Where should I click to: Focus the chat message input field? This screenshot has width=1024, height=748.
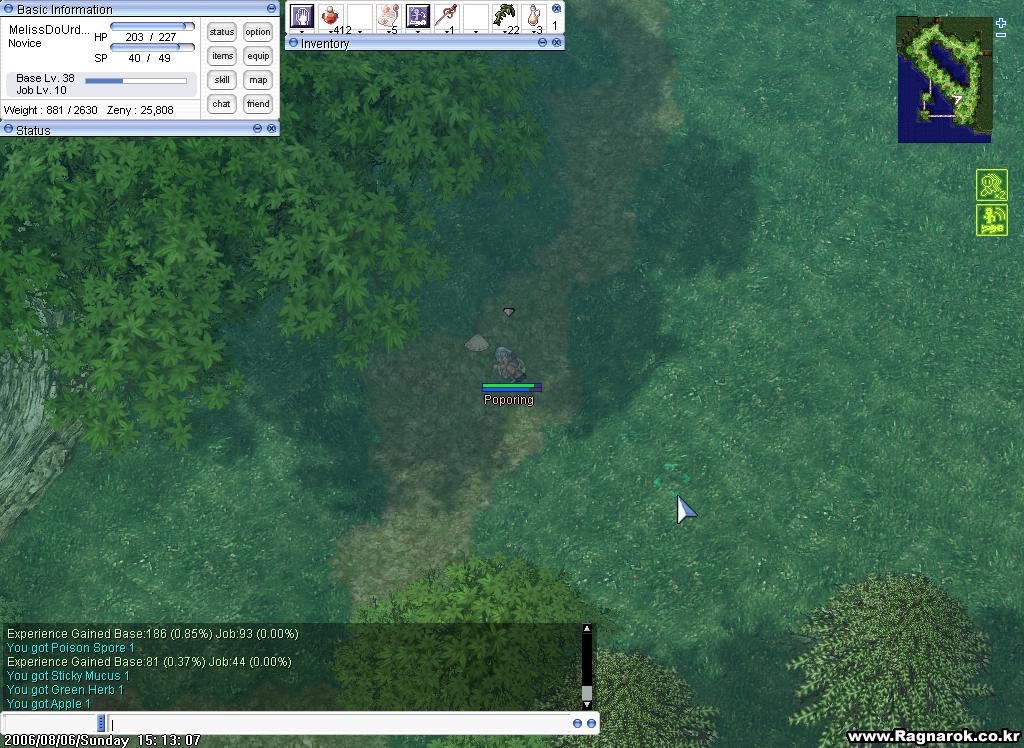(x=340, y=723)
